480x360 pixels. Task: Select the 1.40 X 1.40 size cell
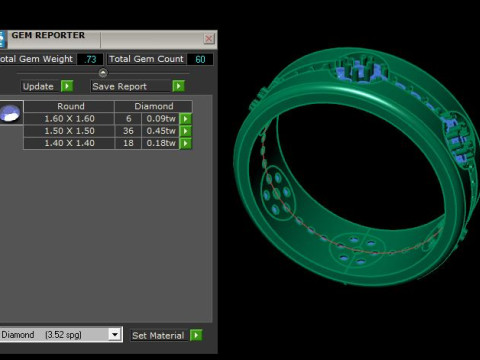click(x=69, y=143)
